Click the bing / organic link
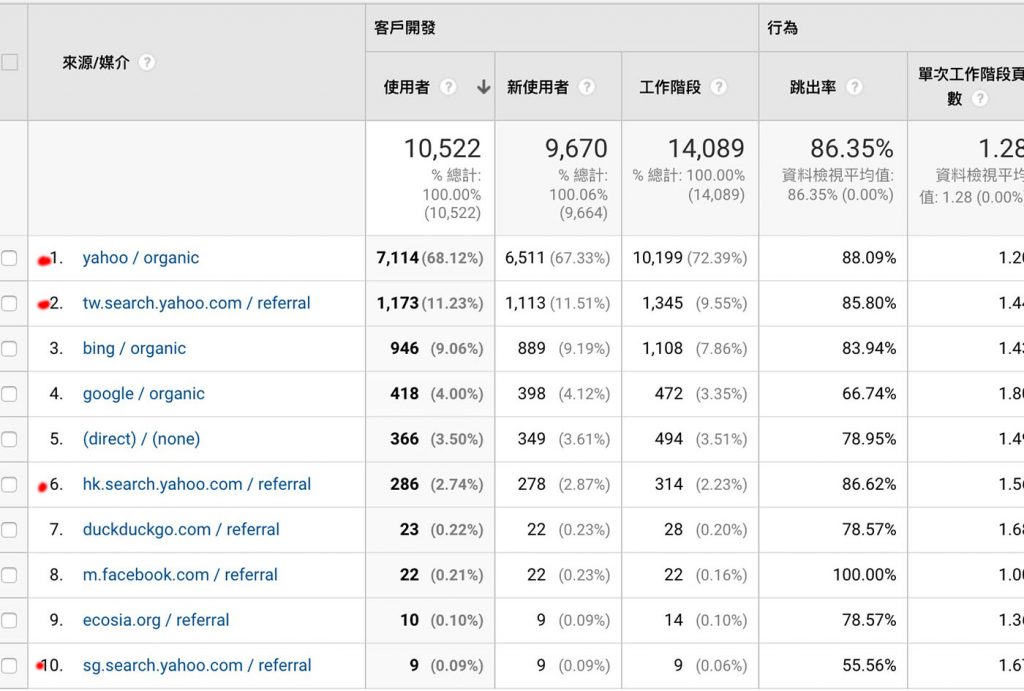This screenshot has width=1024, height=691. coord(134,348)
